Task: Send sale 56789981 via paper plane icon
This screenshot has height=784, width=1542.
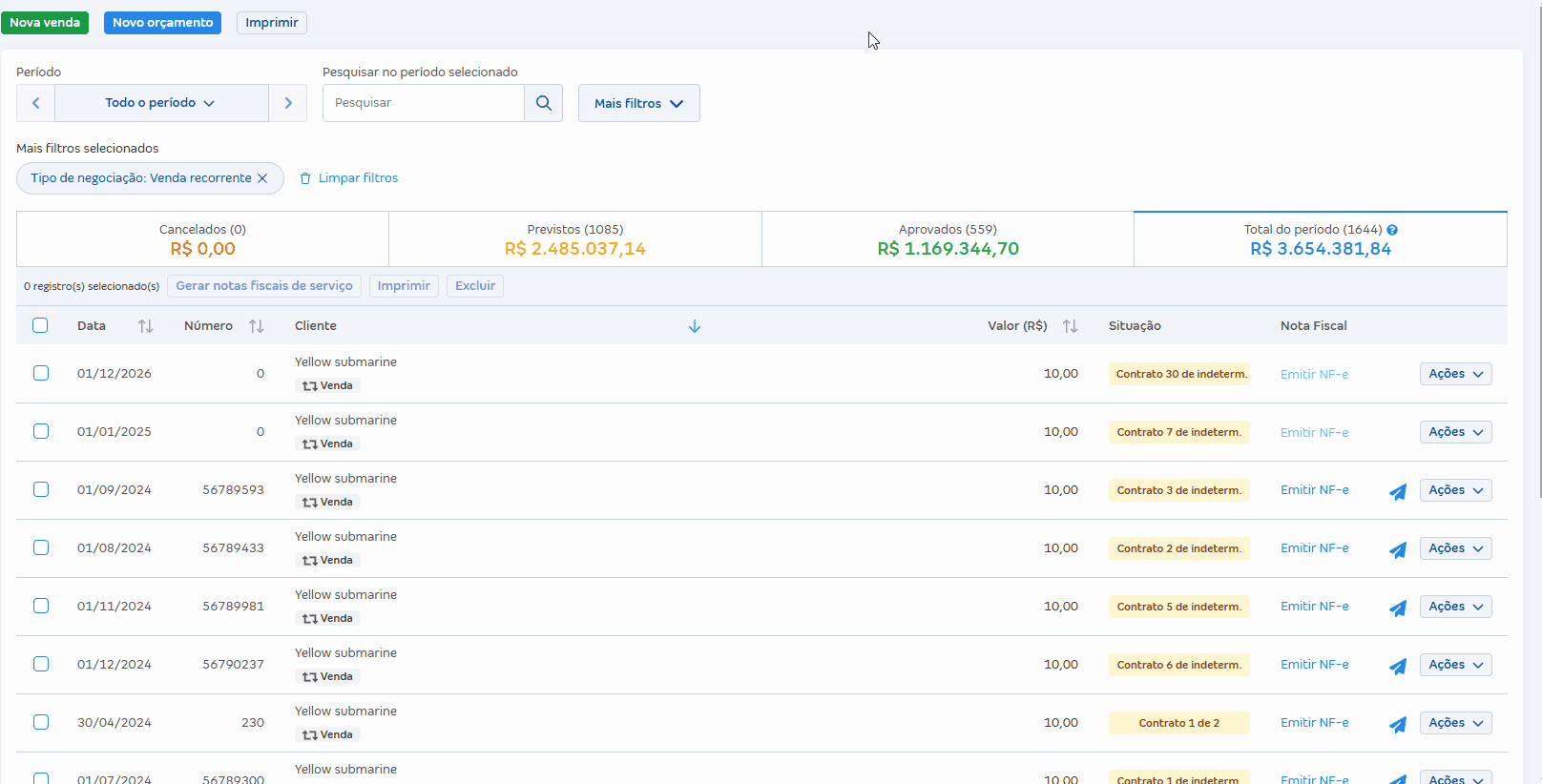Action: click(1398, 608)
